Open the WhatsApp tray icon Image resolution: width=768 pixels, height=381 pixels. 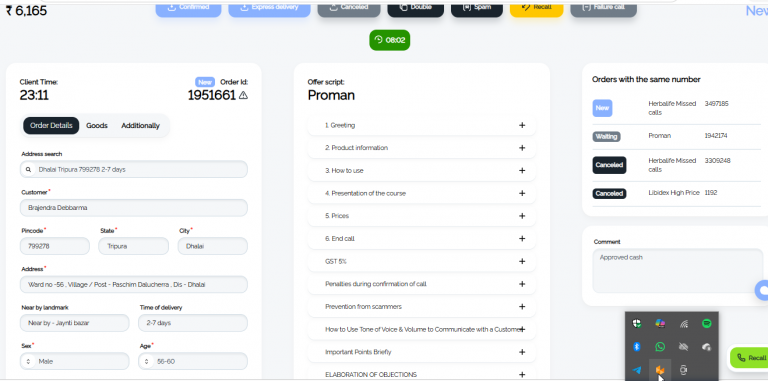(660, 347)
